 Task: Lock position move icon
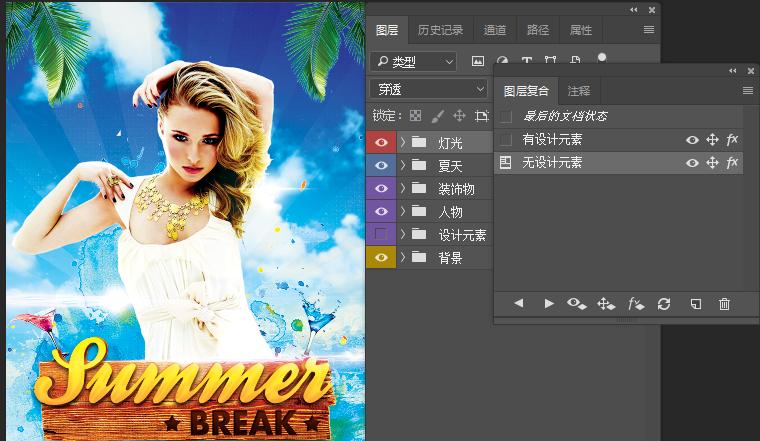459,115
